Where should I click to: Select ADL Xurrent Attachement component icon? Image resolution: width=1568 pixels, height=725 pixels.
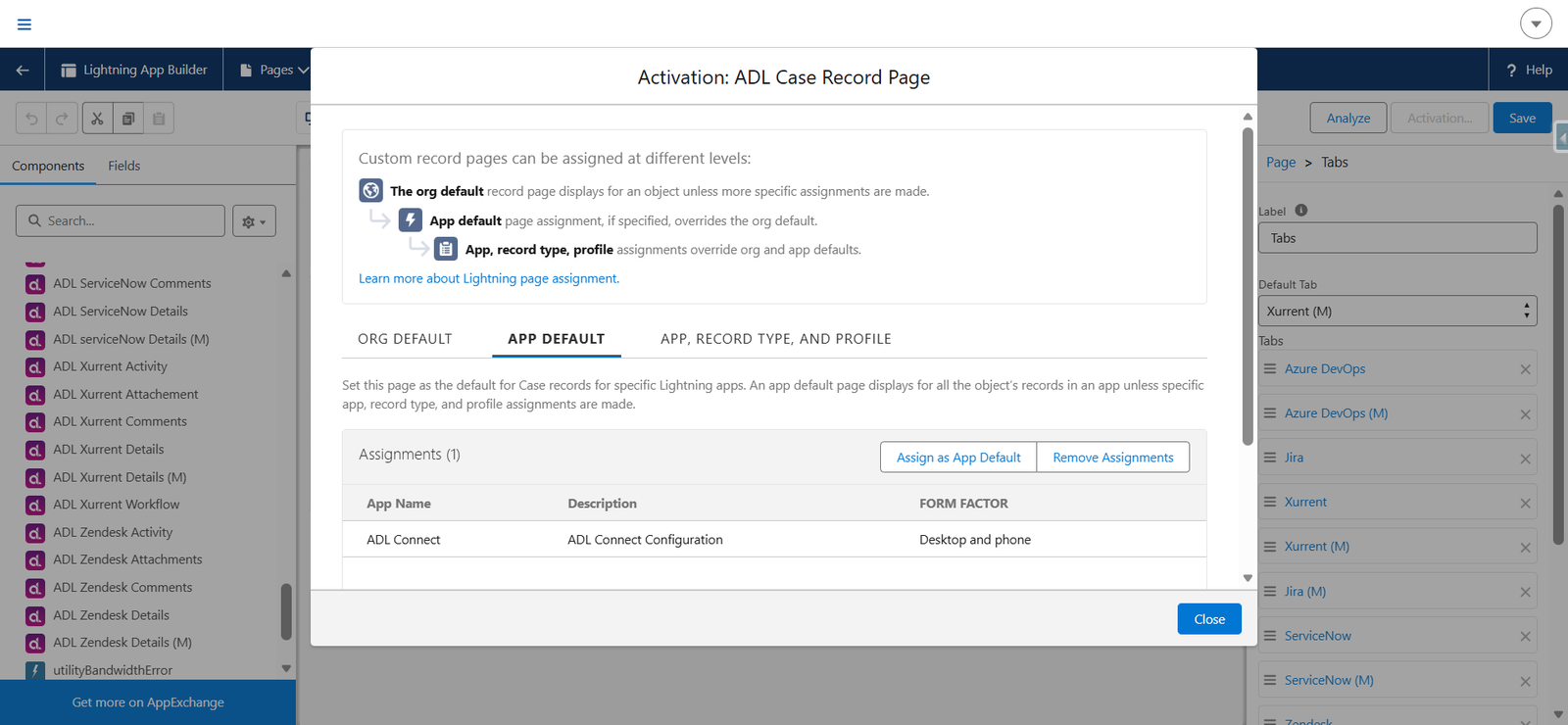tap(35, 395)
